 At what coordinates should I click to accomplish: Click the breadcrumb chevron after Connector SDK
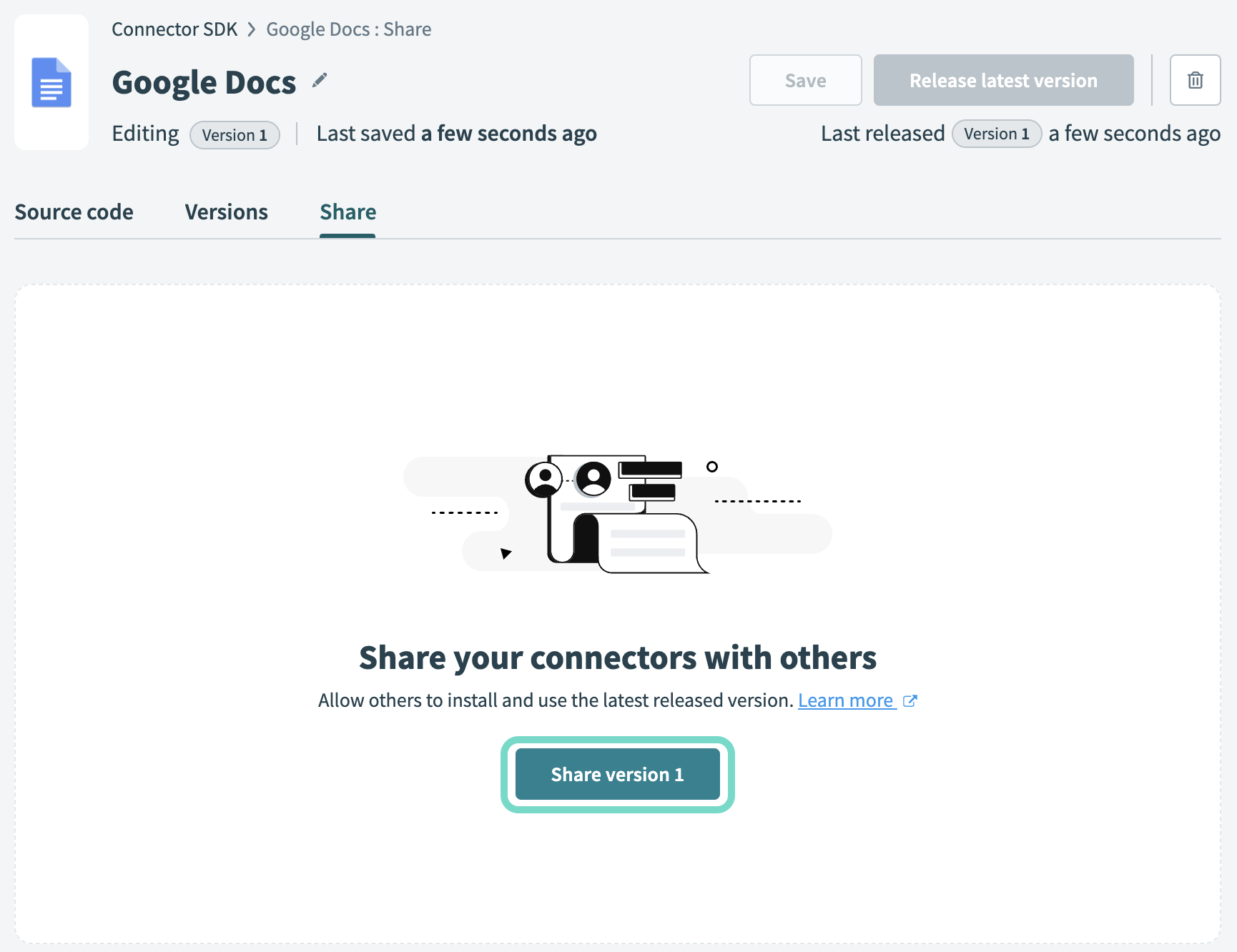point(251,29)
